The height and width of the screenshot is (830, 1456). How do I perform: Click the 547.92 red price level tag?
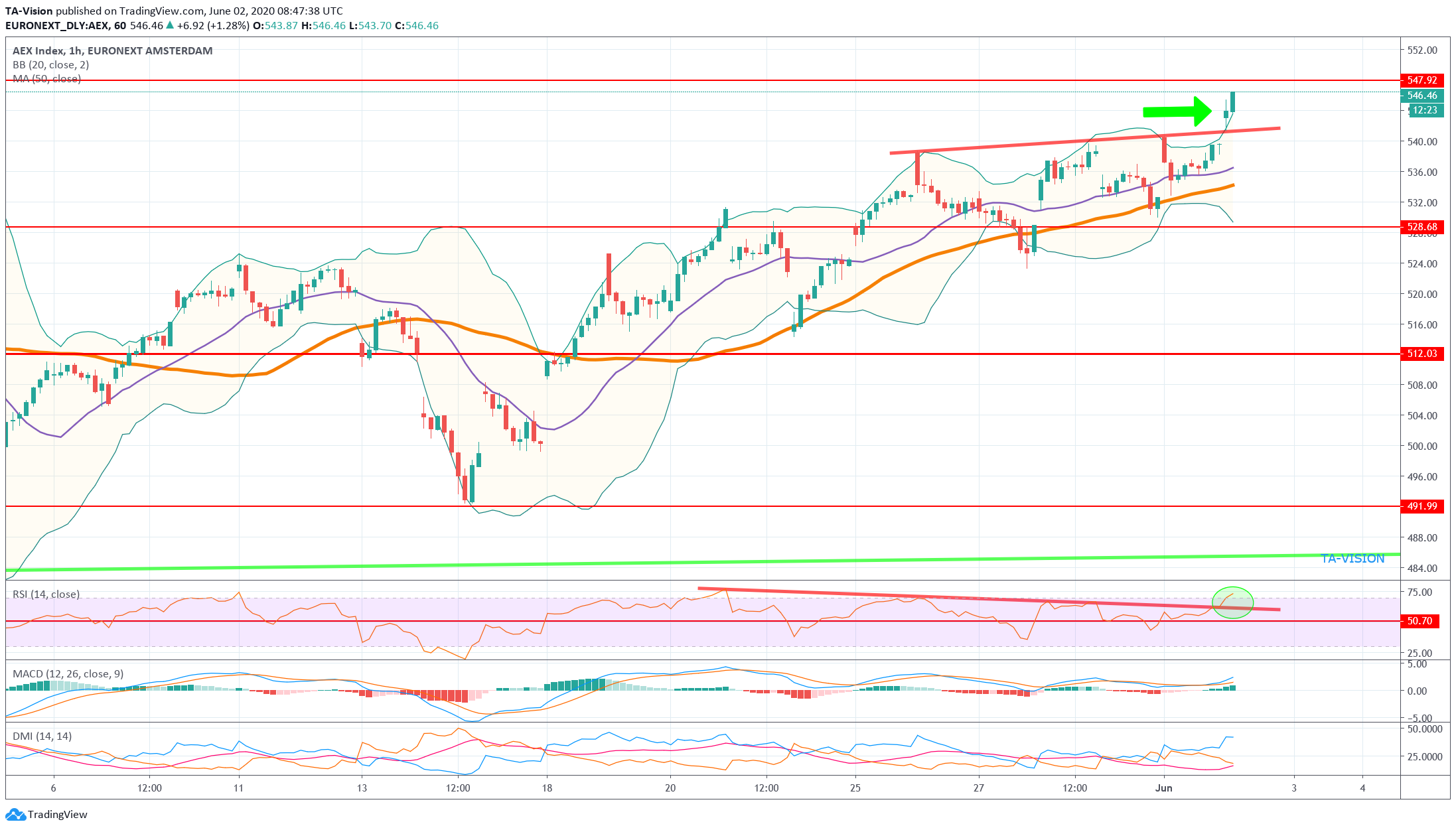click(x=1422, y=80)
